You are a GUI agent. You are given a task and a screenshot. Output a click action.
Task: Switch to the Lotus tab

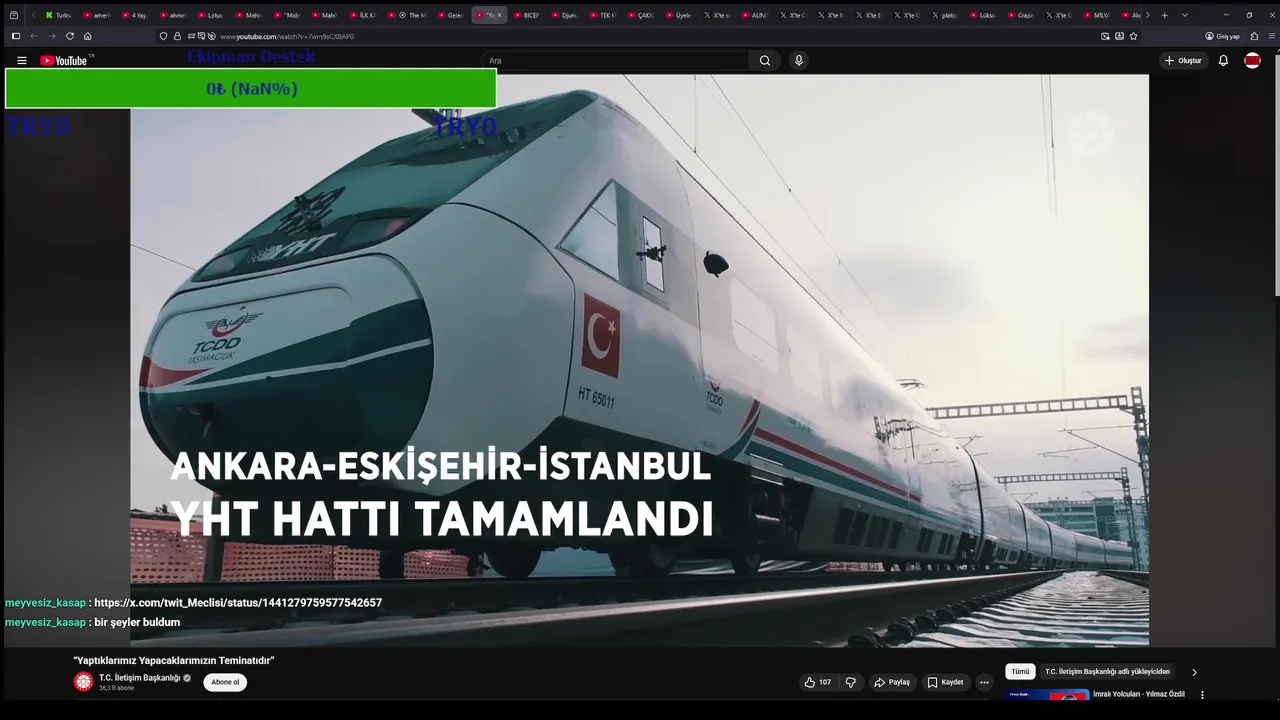[x=211, y=15]
